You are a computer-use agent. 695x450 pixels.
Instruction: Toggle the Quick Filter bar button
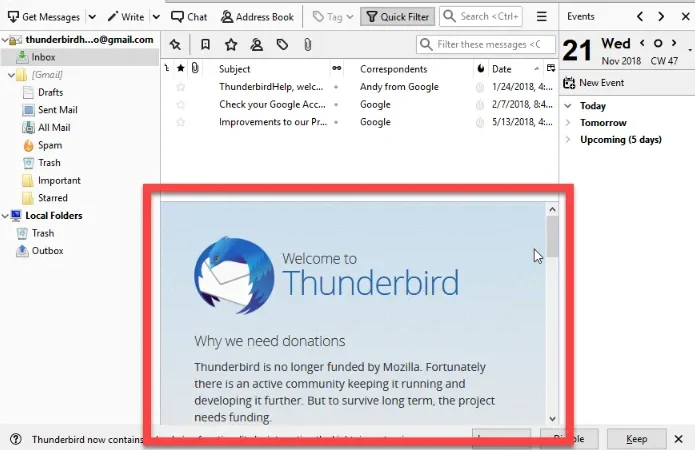(398, 17)
